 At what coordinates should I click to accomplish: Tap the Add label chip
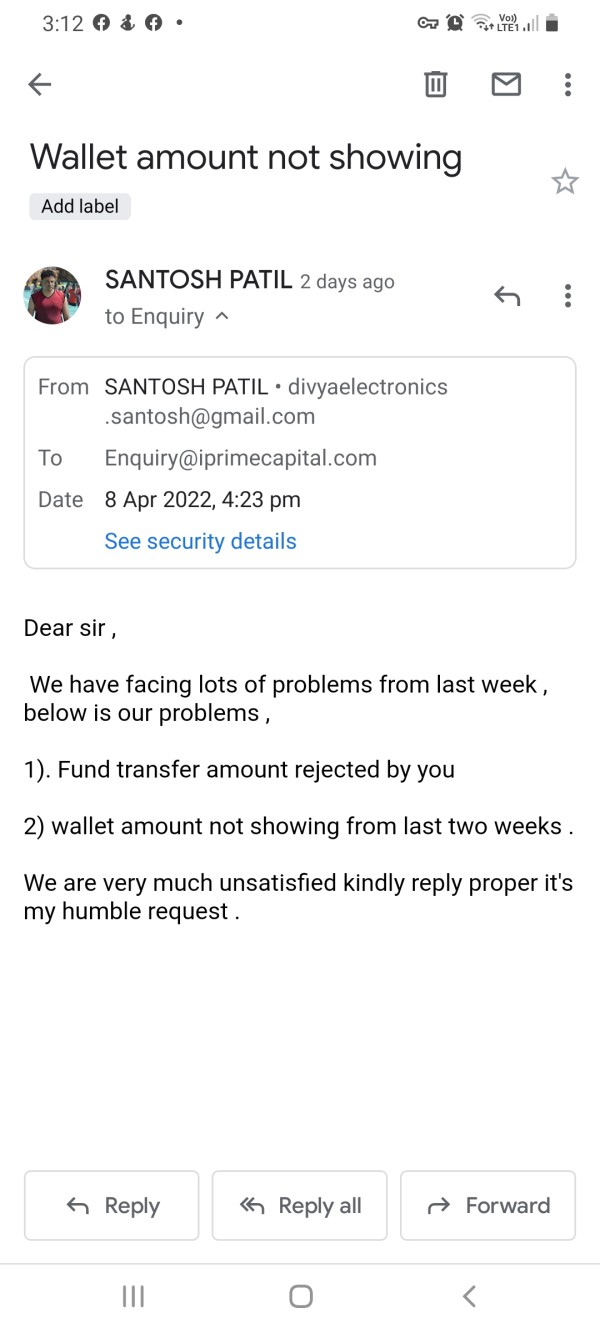(80, 207)
